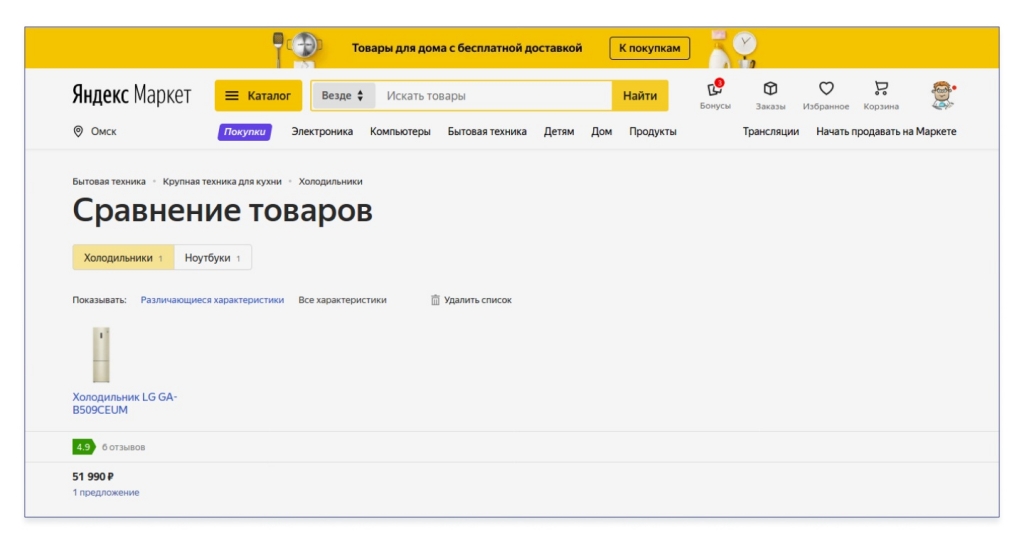Click Холодильники breadcrumb link
Image resolution: width=1024 pixels, height=544 pixels.
330,182
